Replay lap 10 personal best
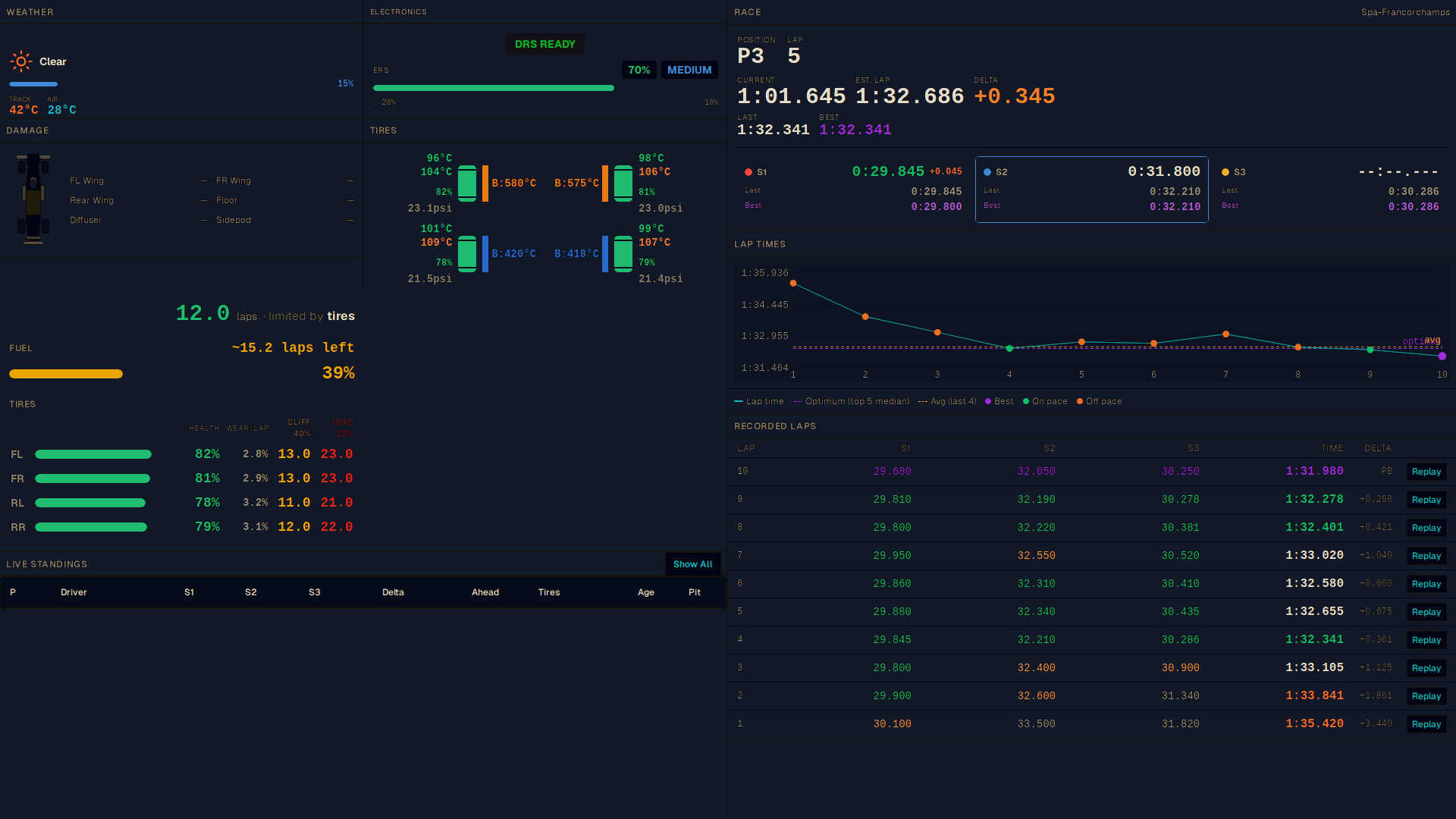Viewport: 1456px width, 819px height. pyautogui.click(x=1426, y=472)
